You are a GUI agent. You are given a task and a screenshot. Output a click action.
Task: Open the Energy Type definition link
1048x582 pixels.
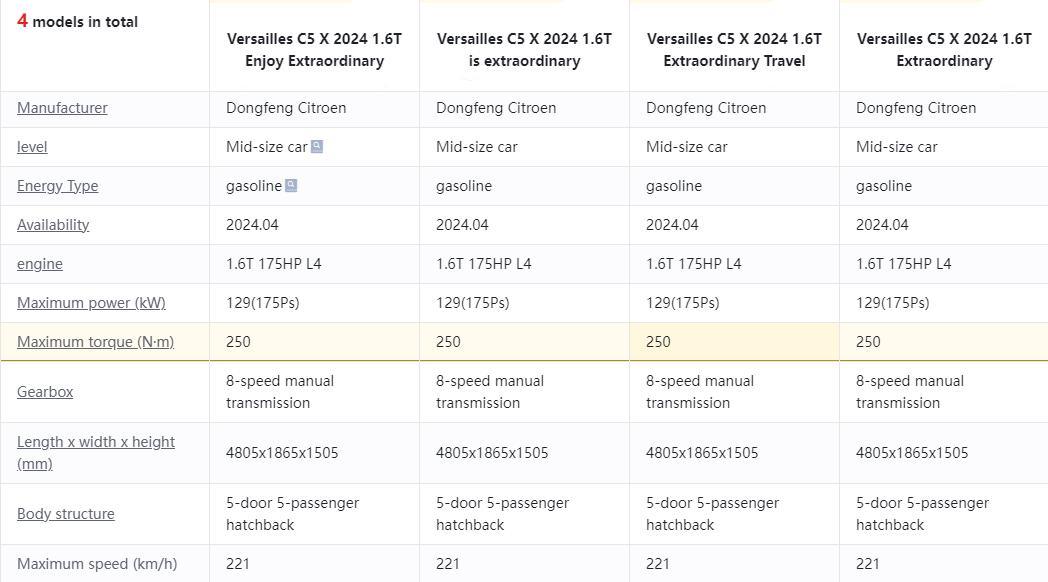[57, 186]
